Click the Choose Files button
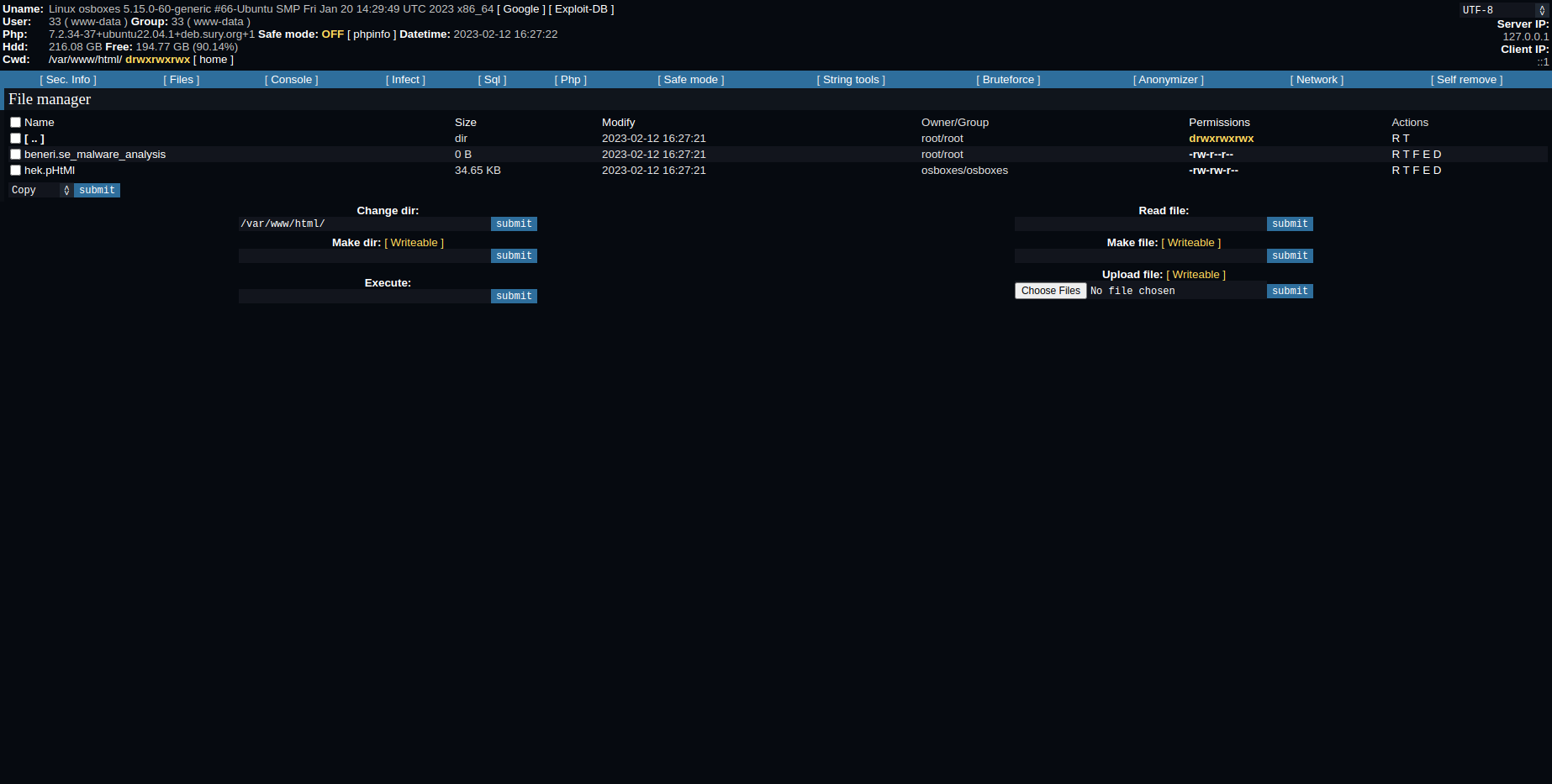1552x784 pixels. pos(1051,291)
